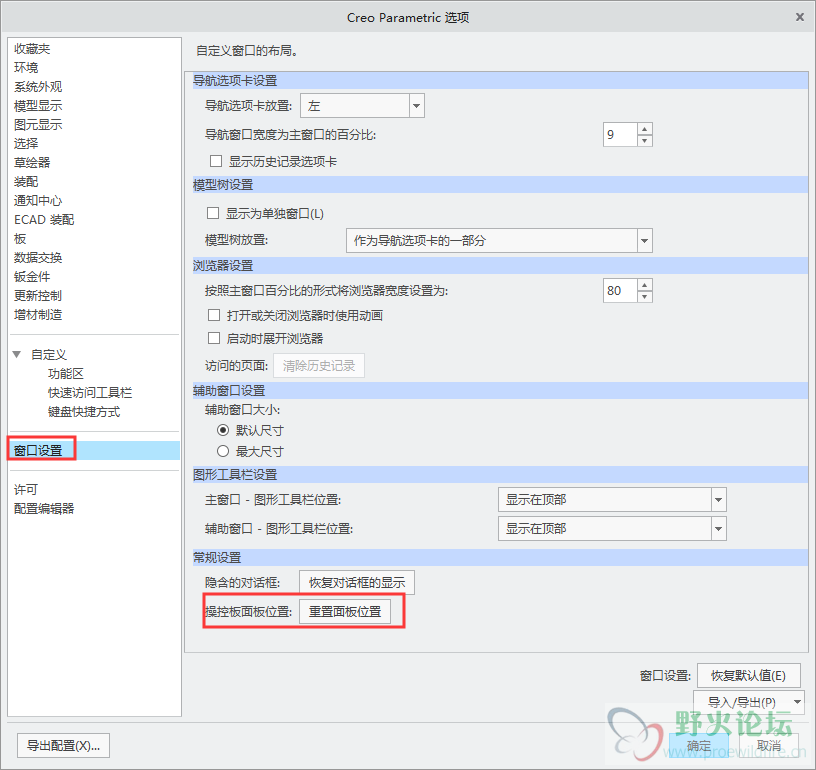816x770 pixels.
Task: Open 收藏夹 category
Action: (32, 49)
